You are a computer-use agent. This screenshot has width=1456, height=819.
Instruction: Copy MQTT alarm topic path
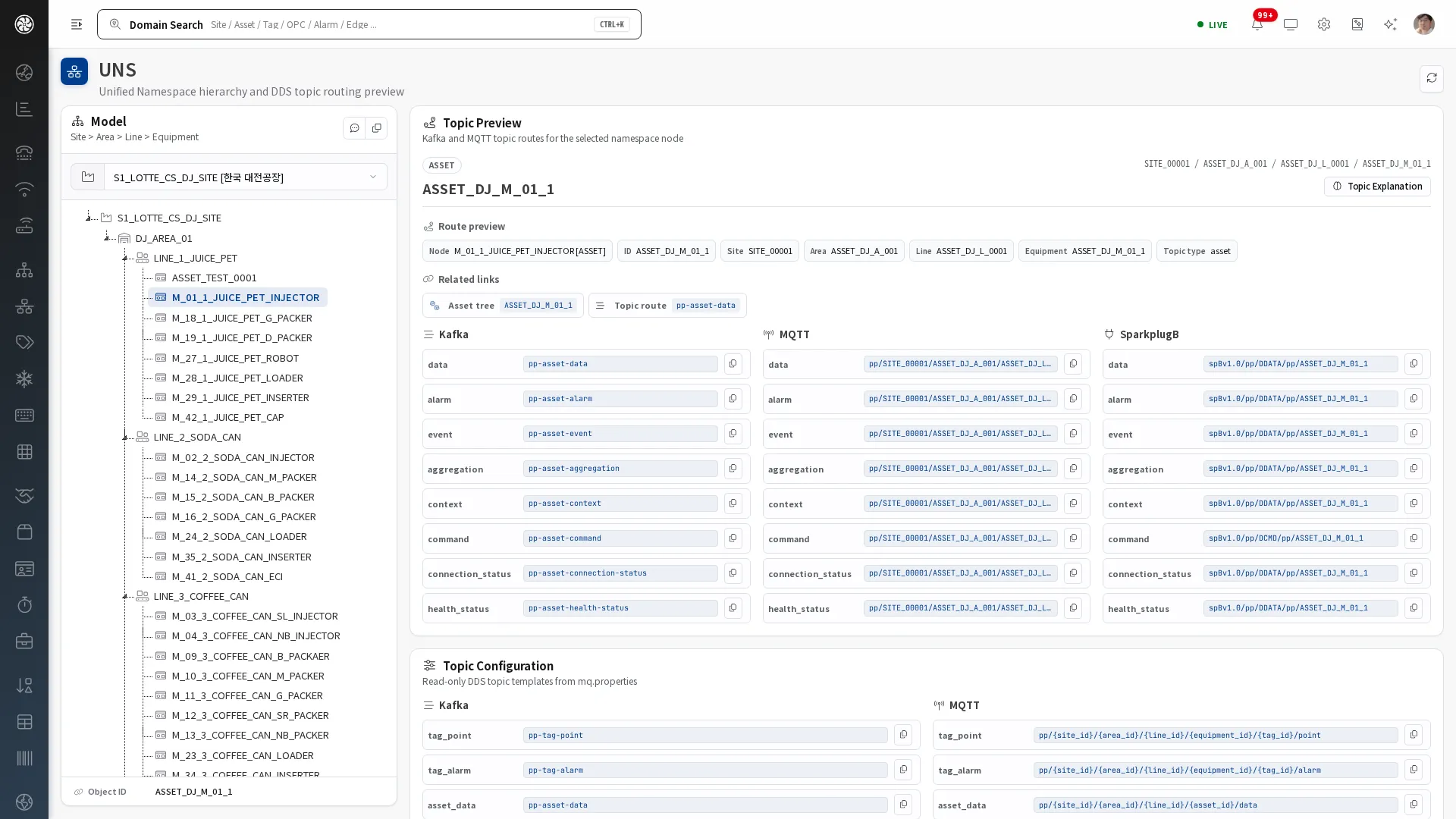point(1073,399)
